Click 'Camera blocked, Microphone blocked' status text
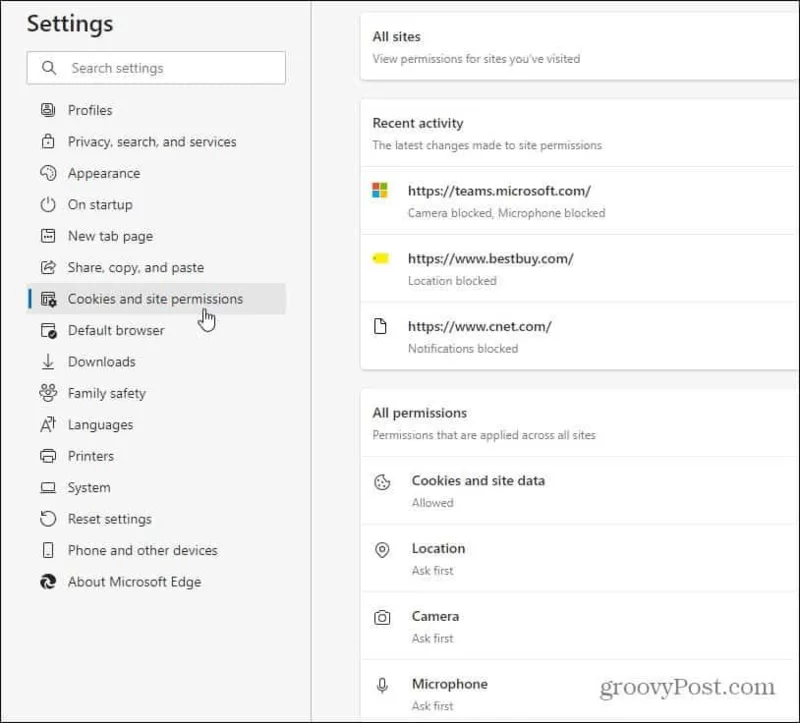The image size is (800, 723). pyautogui.click(x=506, y=213)
